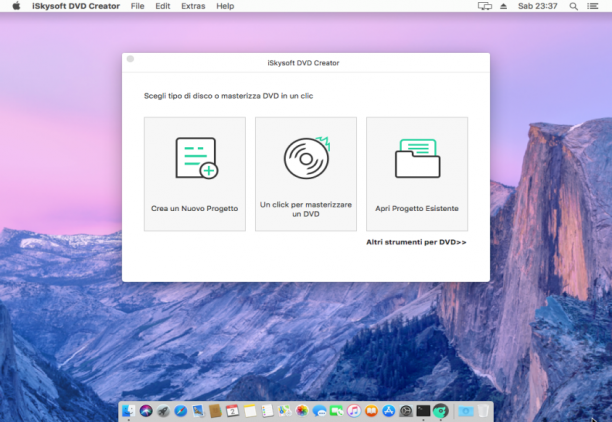Open Contacts from the Dock
This screenshot has width=612, height=422.
click(x=215, y=411)
